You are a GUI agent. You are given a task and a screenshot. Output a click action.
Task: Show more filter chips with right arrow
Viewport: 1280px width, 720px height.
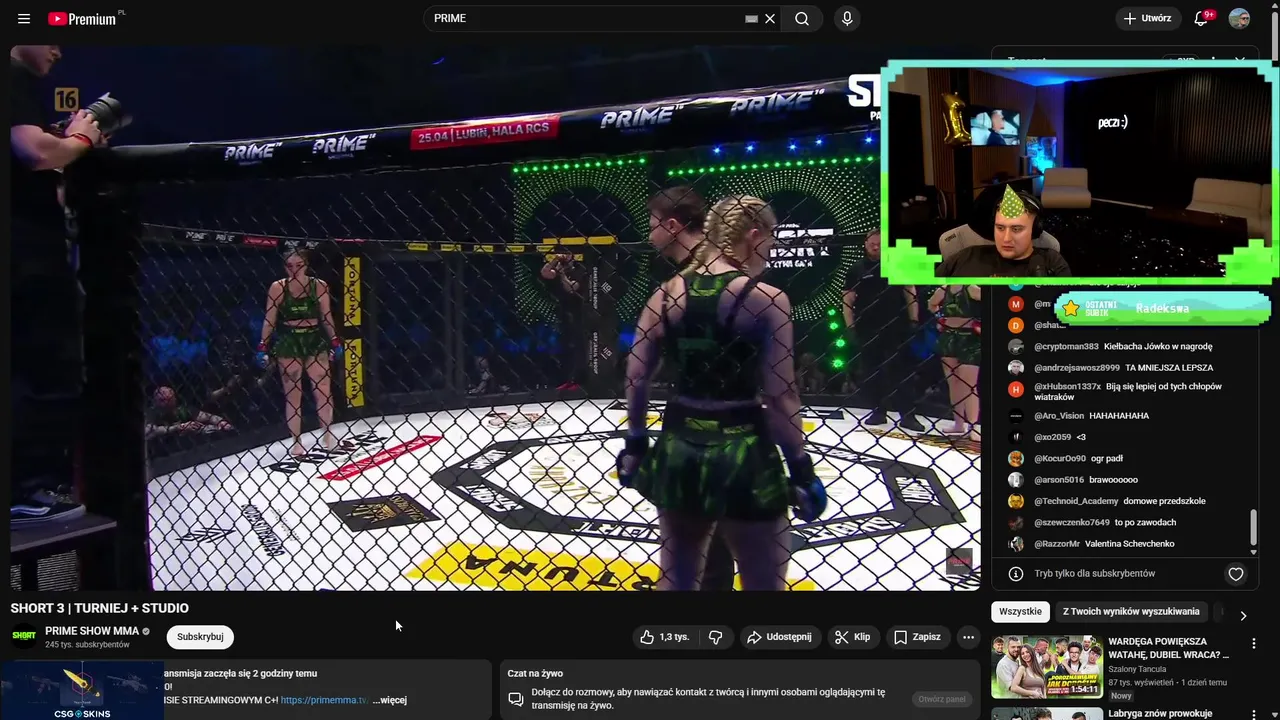[1243, 616]
